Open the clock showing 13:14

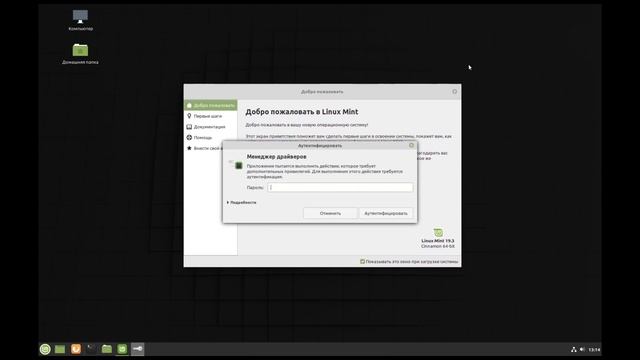tap(594, 349)
